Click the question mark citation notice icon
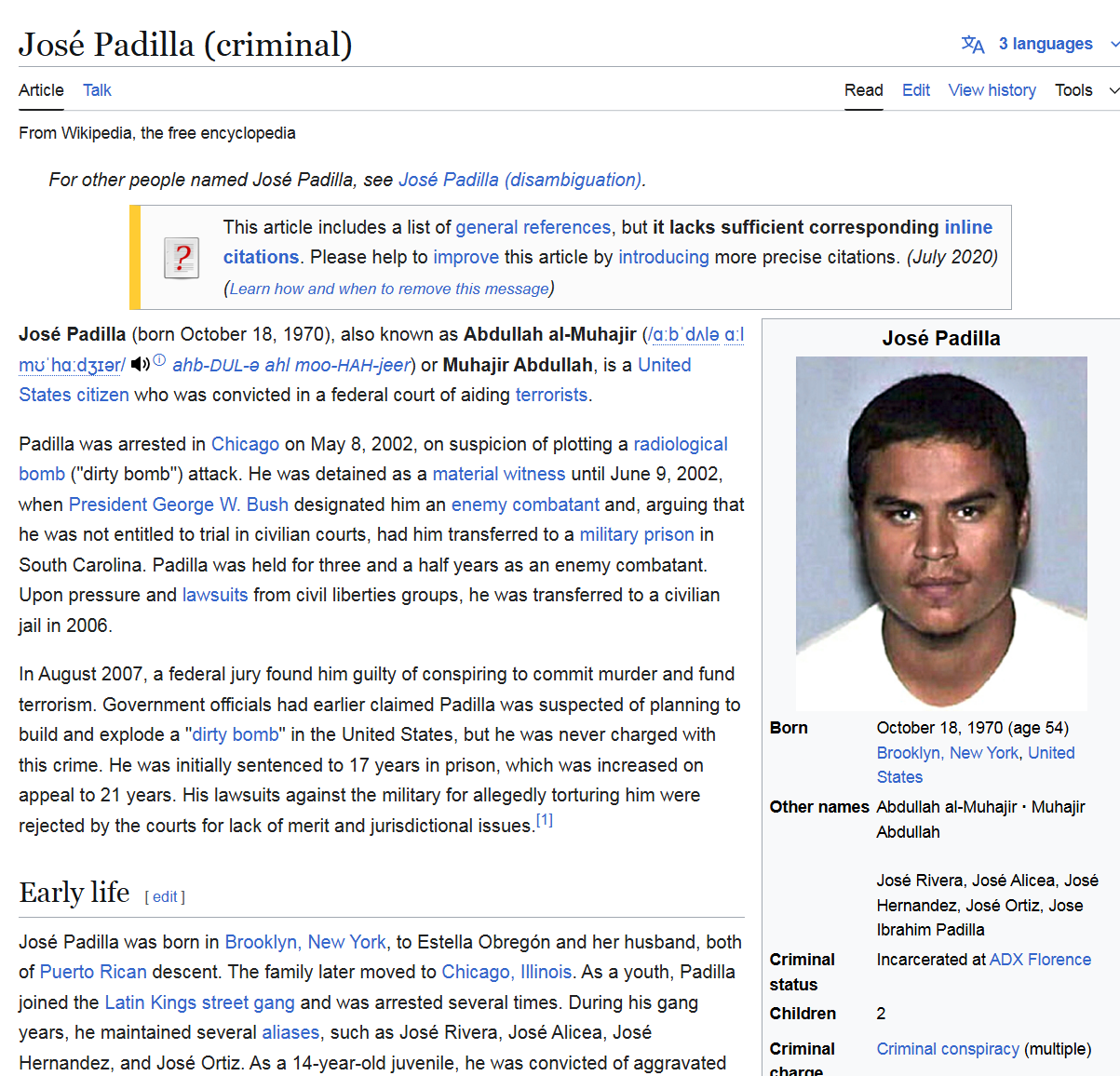The height and width of the screenshot is (1076, 1120). (x=182, y=258)
